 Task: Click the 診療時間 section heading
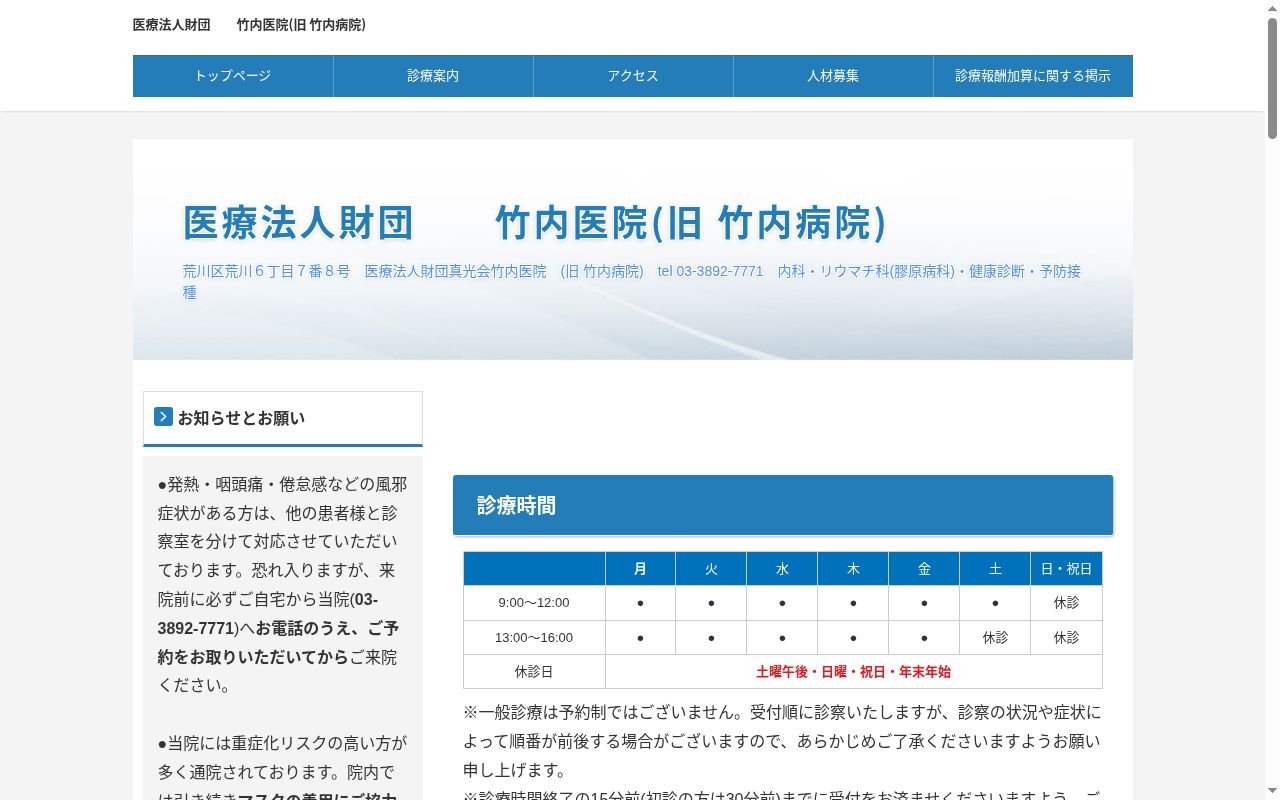click(783, 505)
